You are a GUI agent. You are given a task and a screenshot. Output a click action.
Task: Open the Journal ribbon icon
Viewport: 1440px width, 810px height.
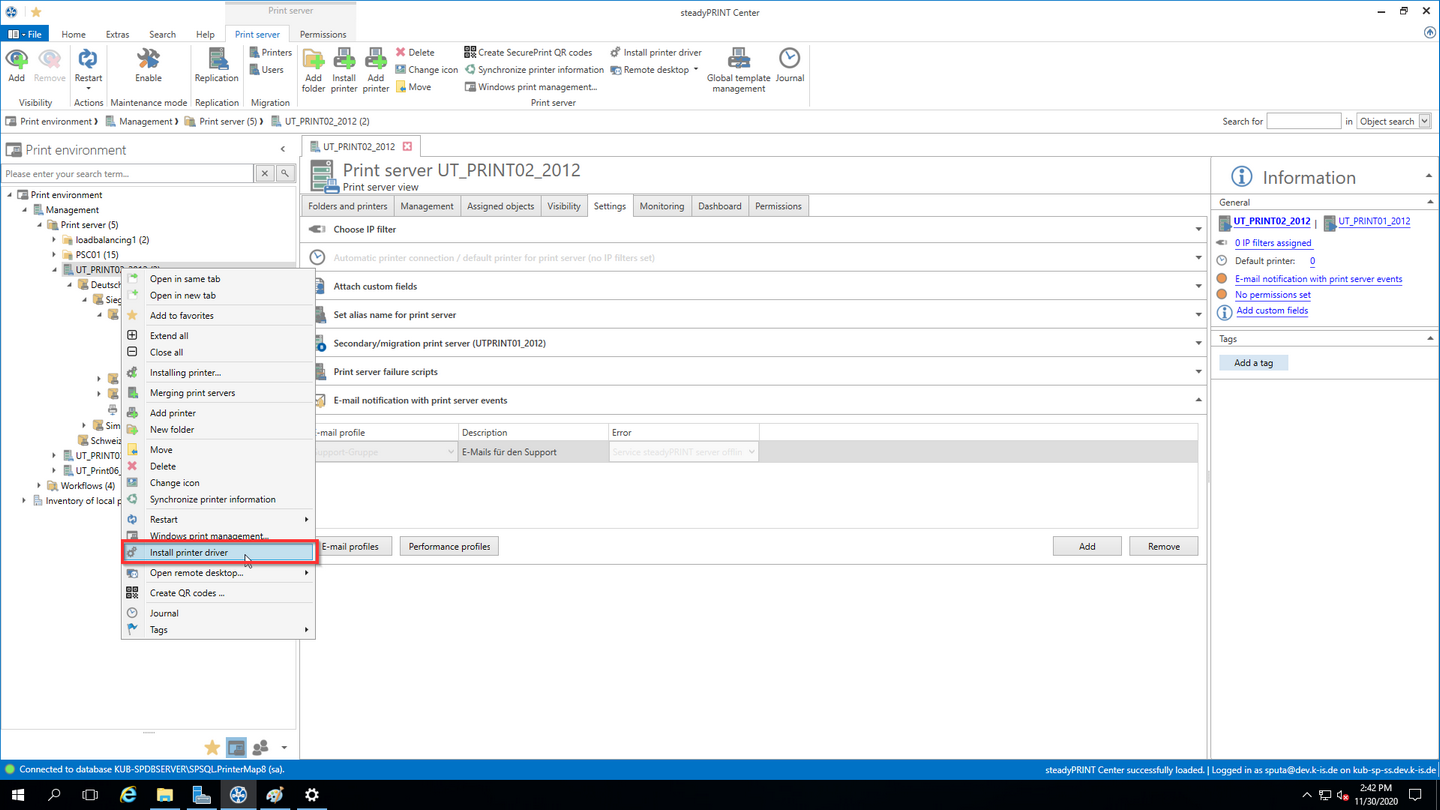pos(790,65)
